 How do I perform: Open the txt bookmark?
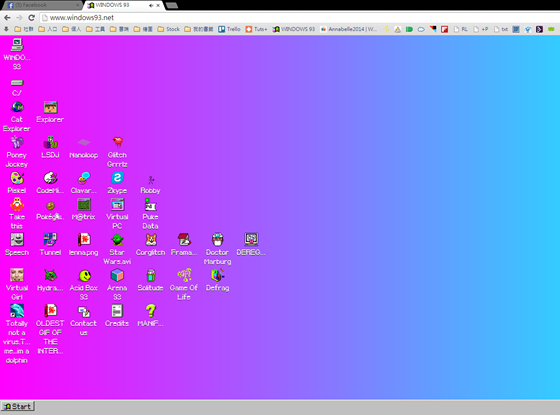pos(501,29)
